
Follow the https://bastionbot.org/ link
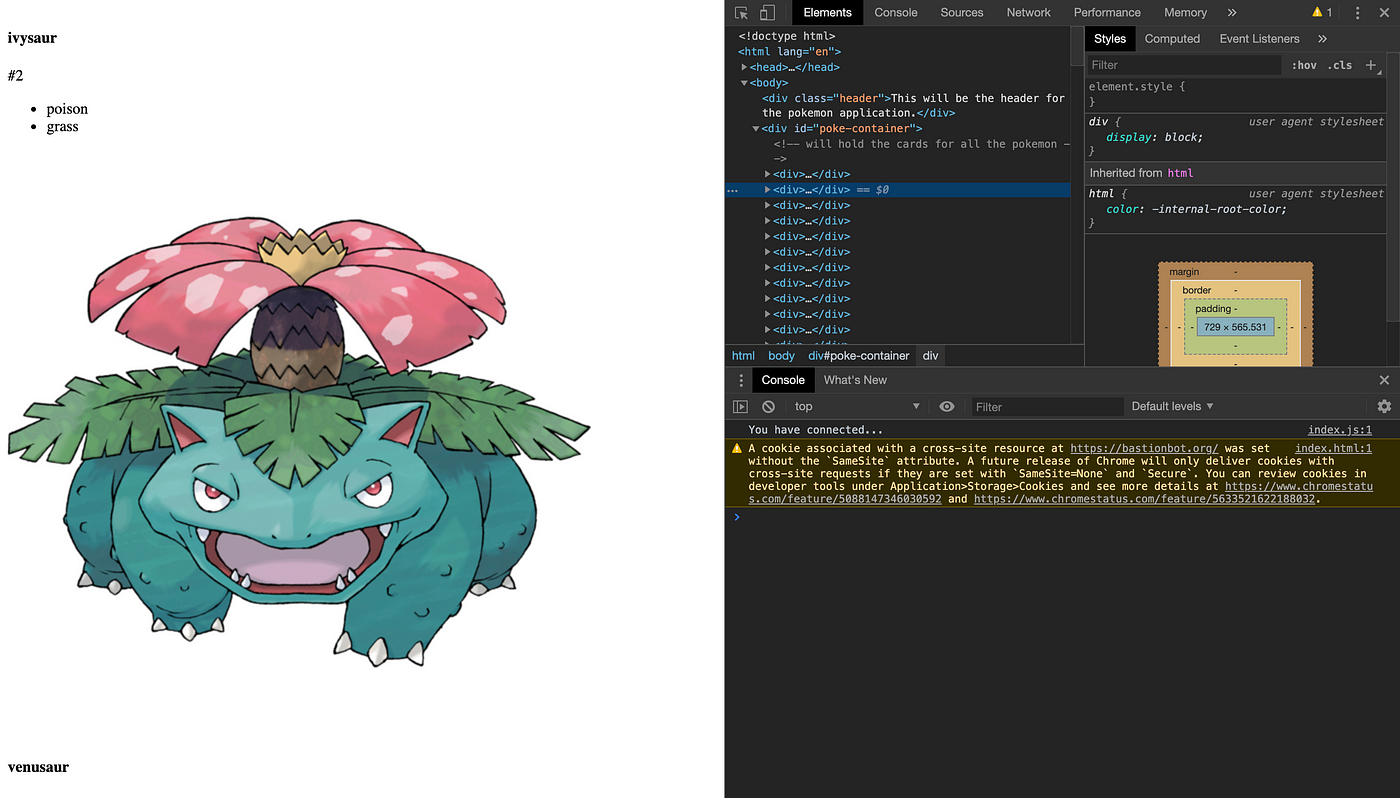pyautogui.click(x=1144, y=449)
